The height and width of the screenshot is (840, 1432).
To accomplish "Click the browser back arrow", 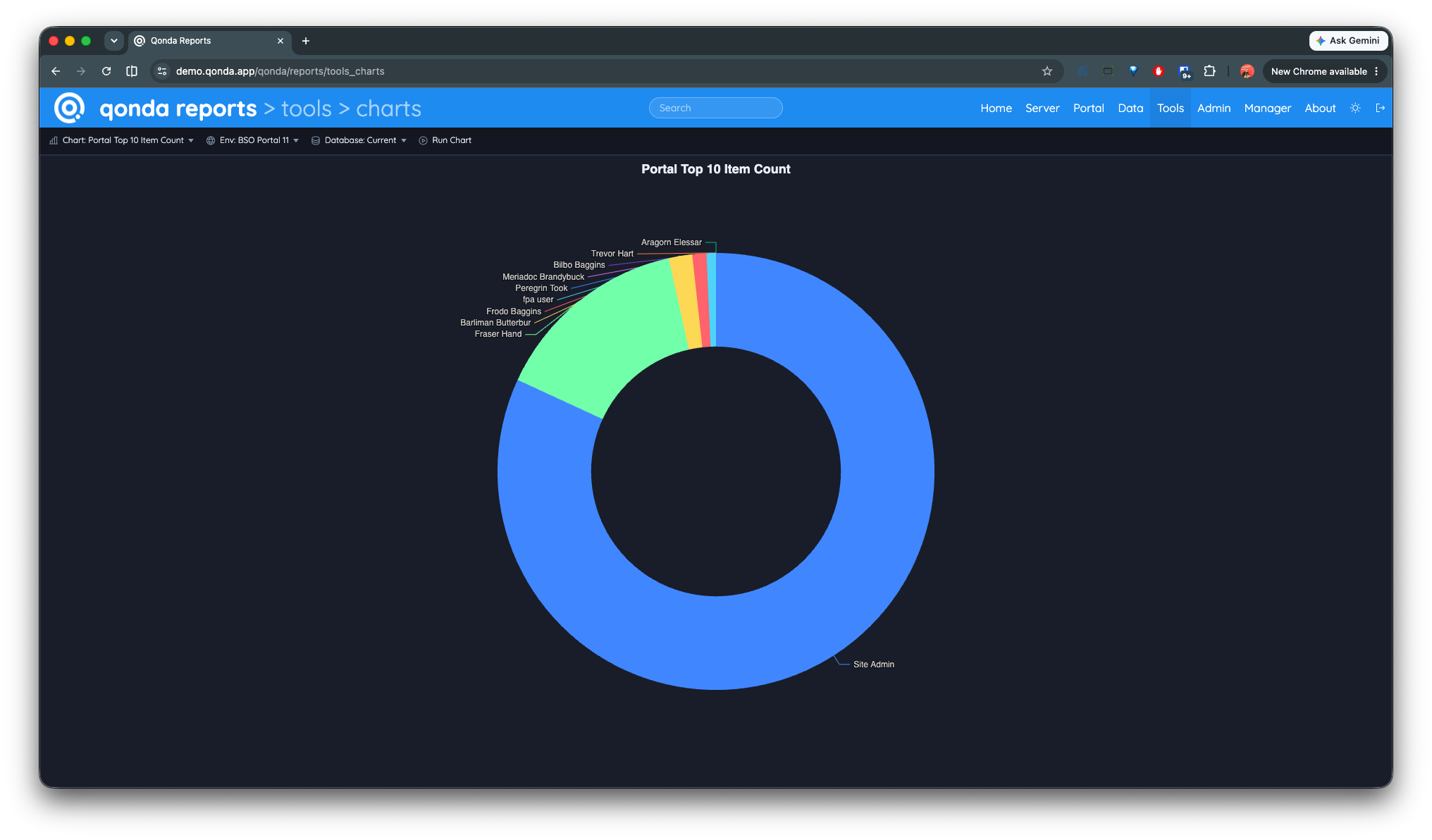I will click(56, 71).
